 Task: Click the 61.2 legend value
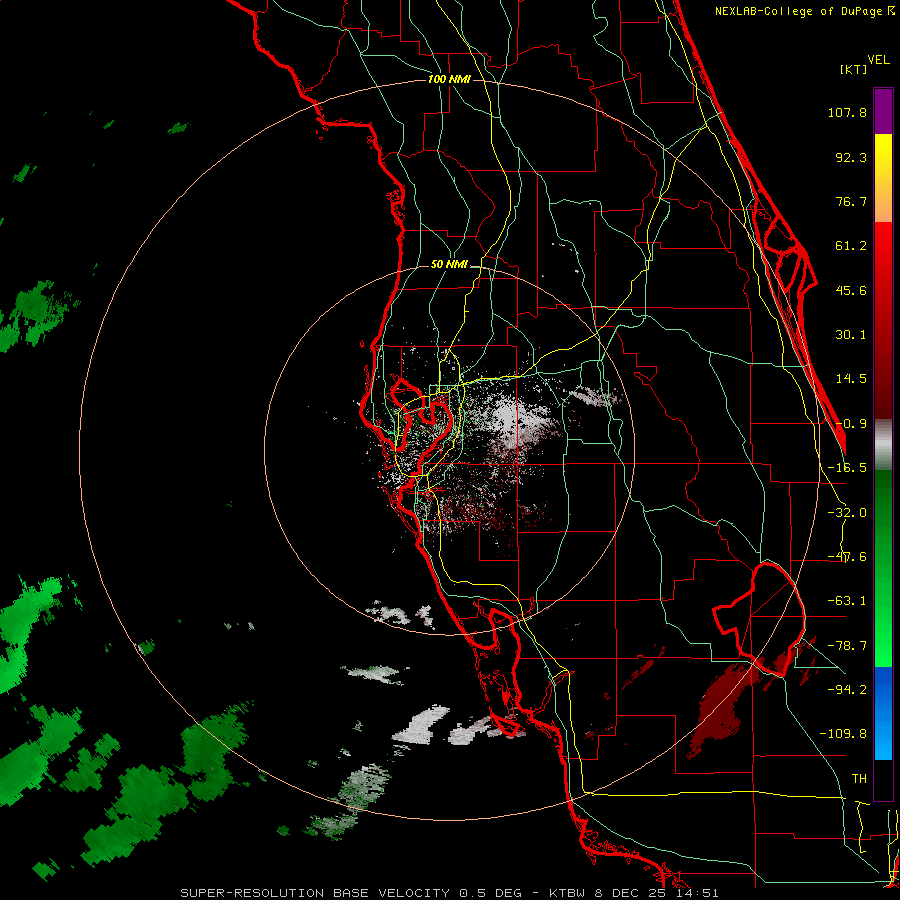click(x=851, y=246)
